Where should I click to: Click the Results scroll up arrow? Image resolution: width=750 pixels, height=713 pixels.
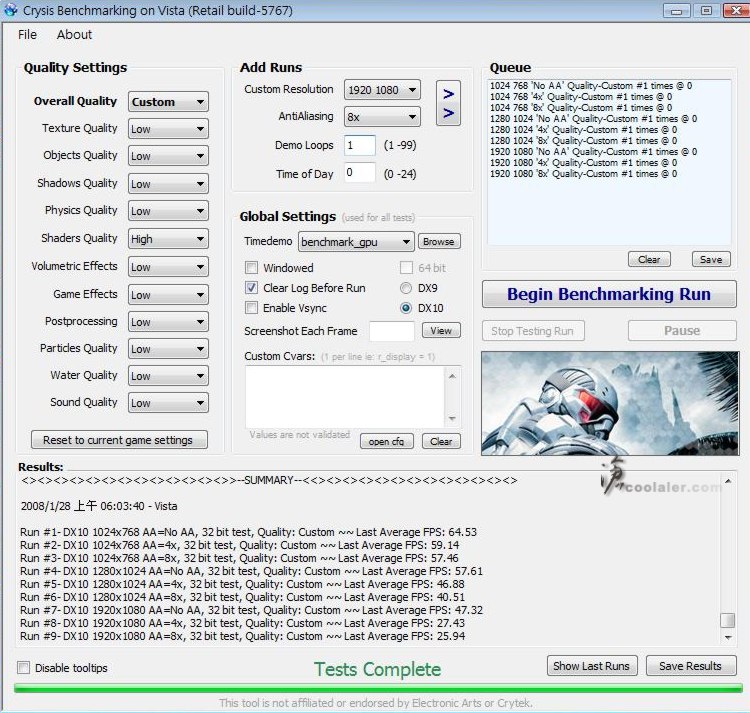click(728, 481)
